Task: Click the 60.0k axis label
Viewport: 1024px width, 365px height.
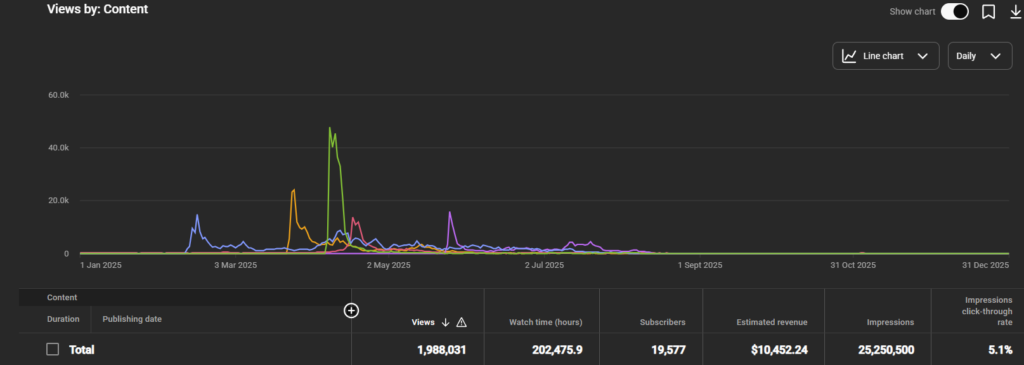Action: point(59,95)
